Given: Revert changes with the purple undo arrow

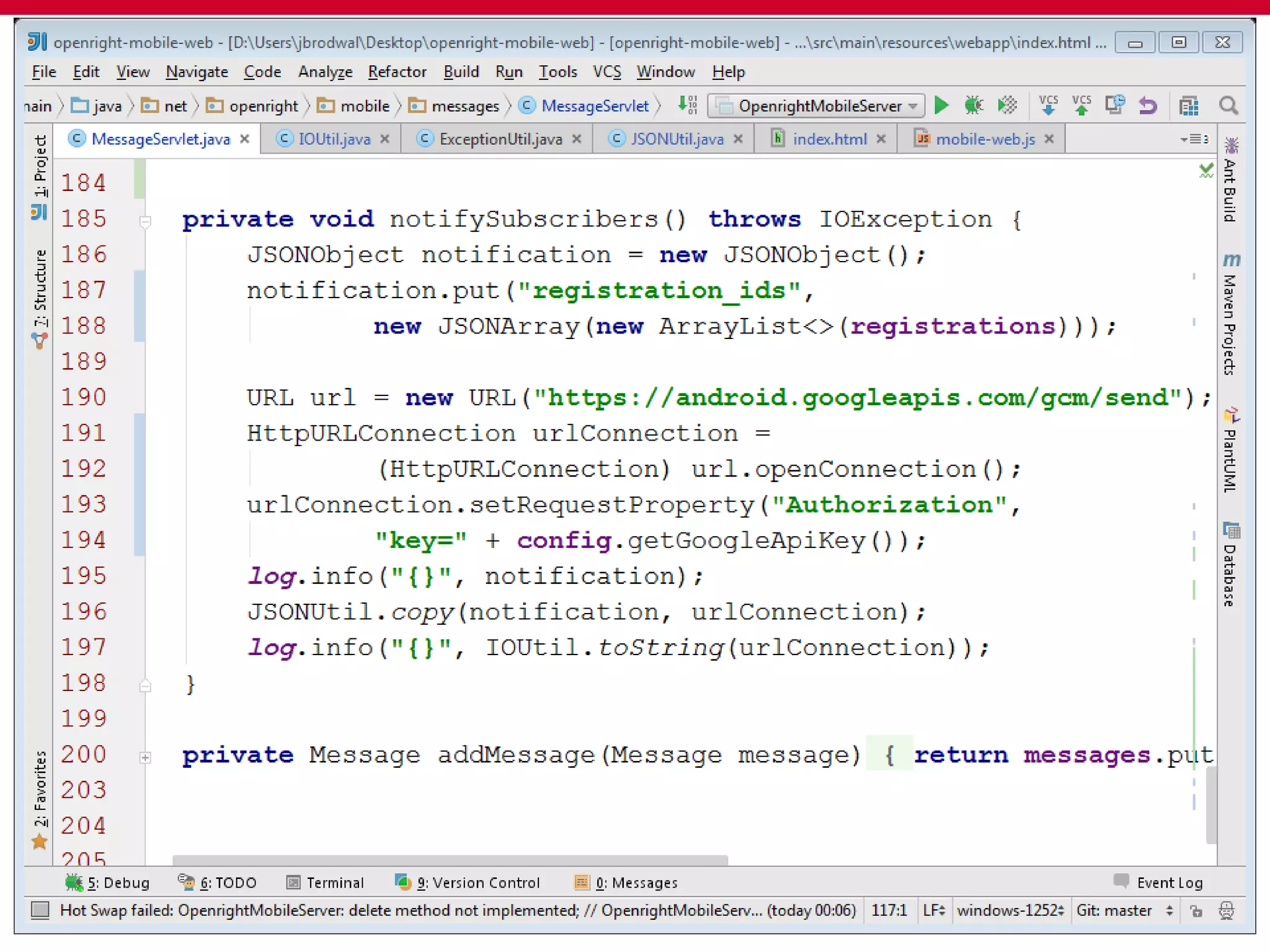Looking at the screenshot, I should (x=1148, y=105).
